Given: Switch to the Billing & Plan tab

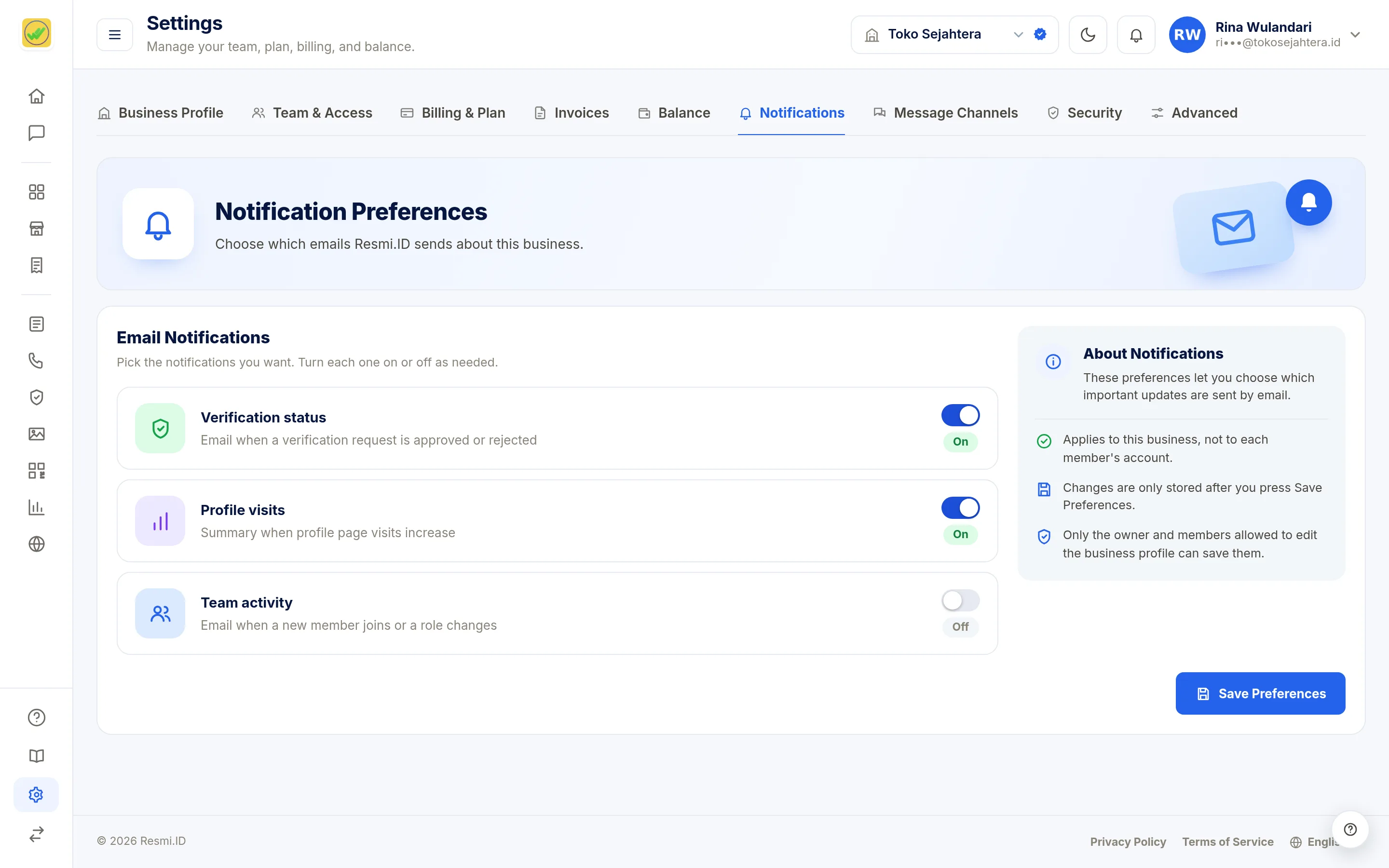Looking at the screenshot, I should tap(453, 113).
